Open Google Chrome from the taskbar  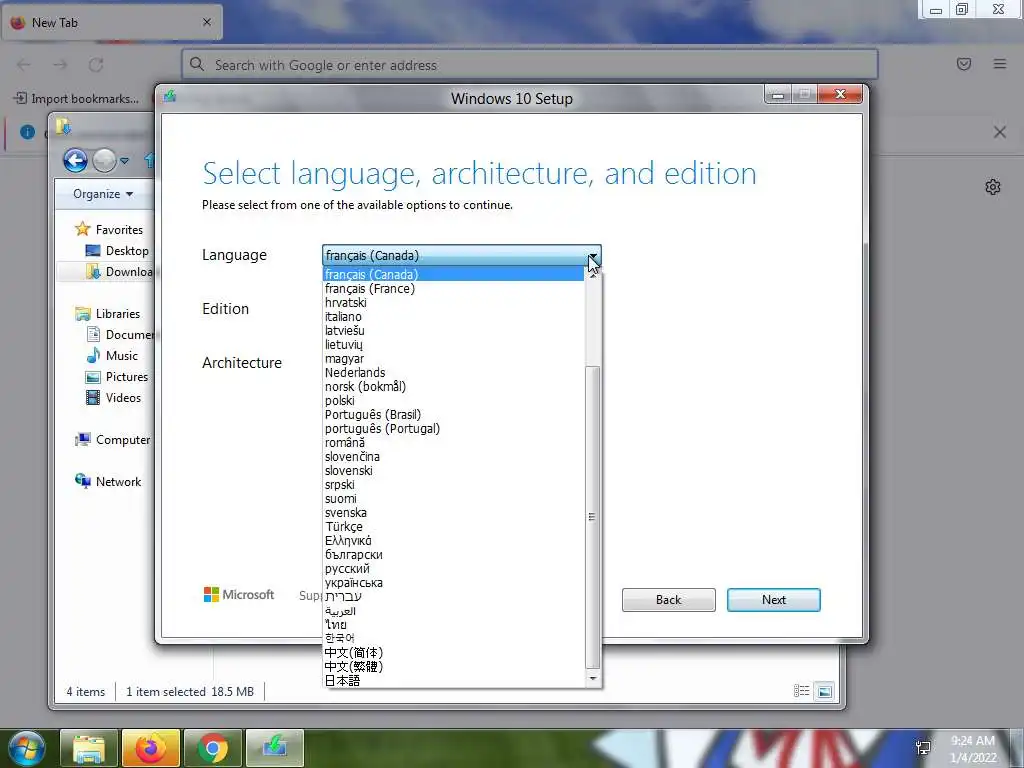pyautogui.click(x=213, y=748)
